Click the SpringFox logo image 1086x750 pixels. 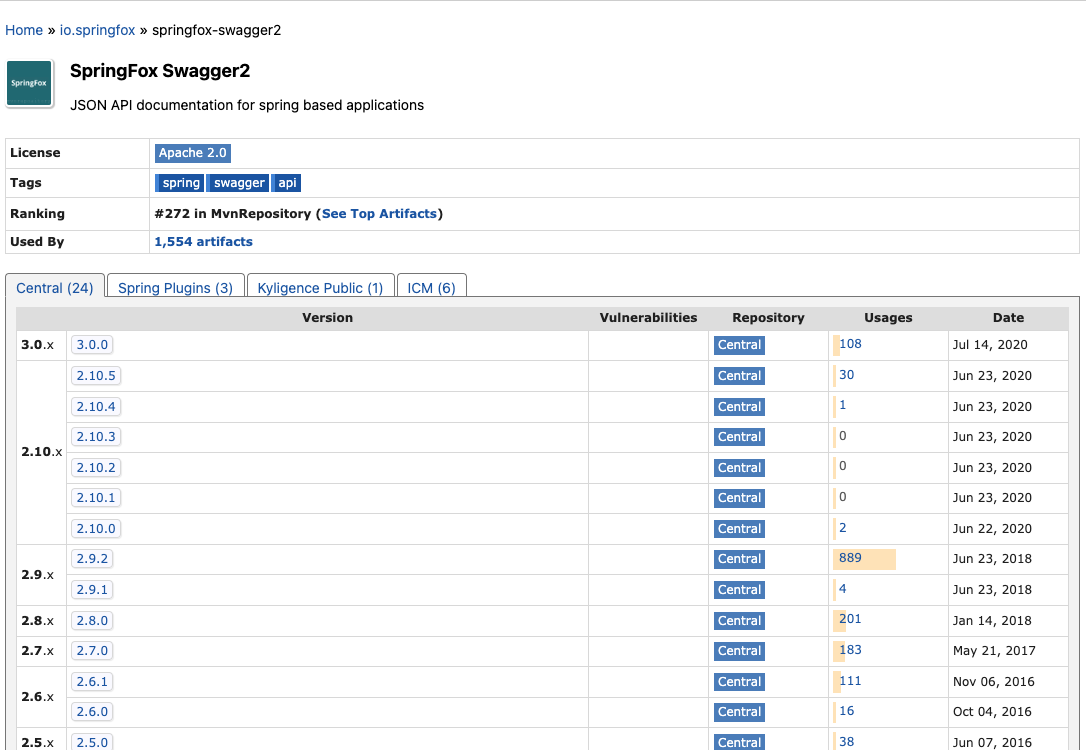(29, 83)
